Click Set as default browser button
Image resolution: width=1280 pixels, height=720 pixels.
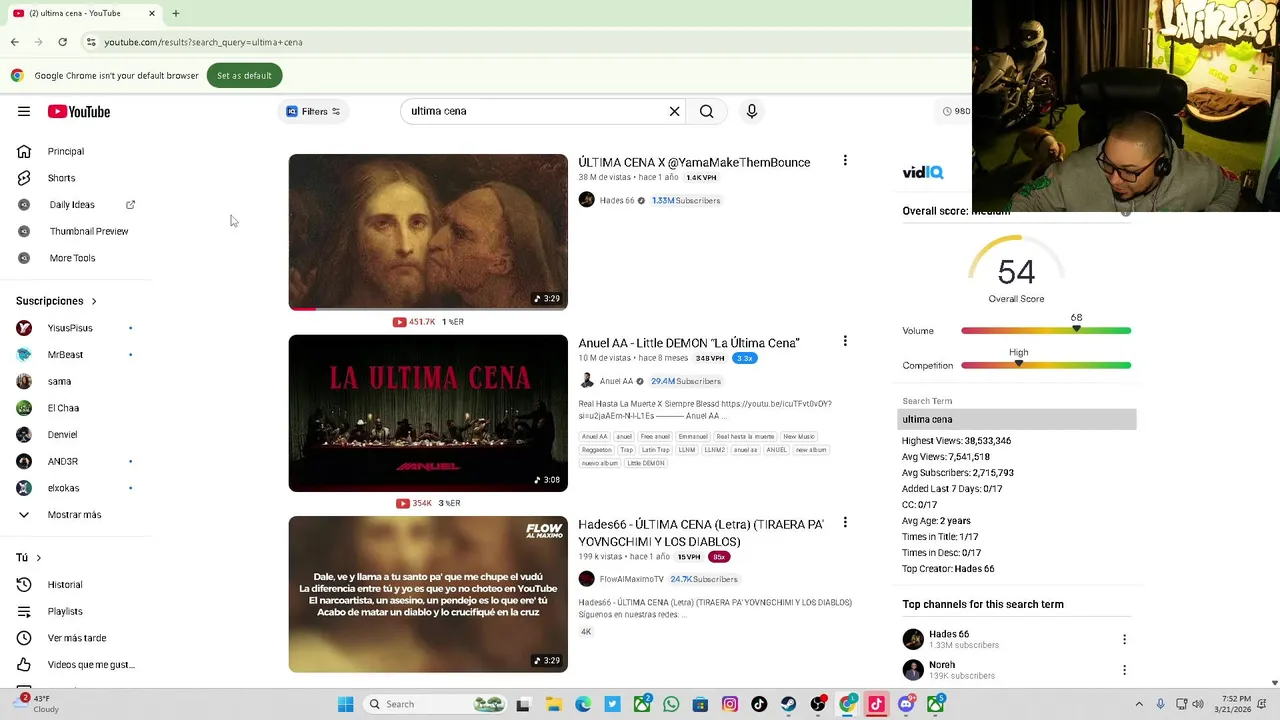tap(244, 75)
